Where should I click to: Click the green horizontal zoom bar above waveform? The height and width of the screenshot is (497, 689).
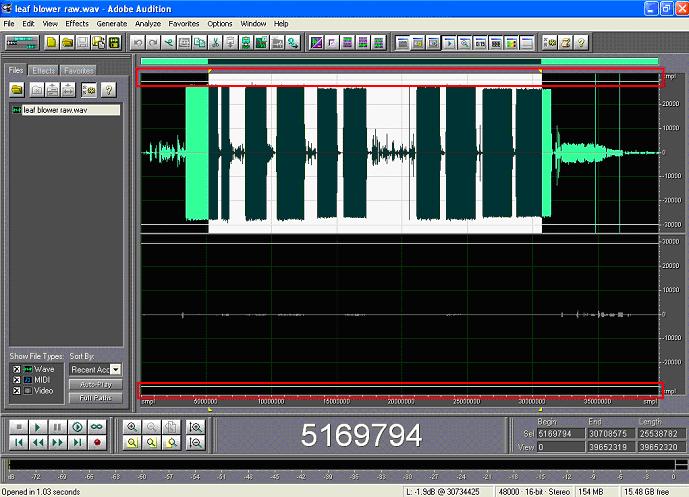point(399,62)
